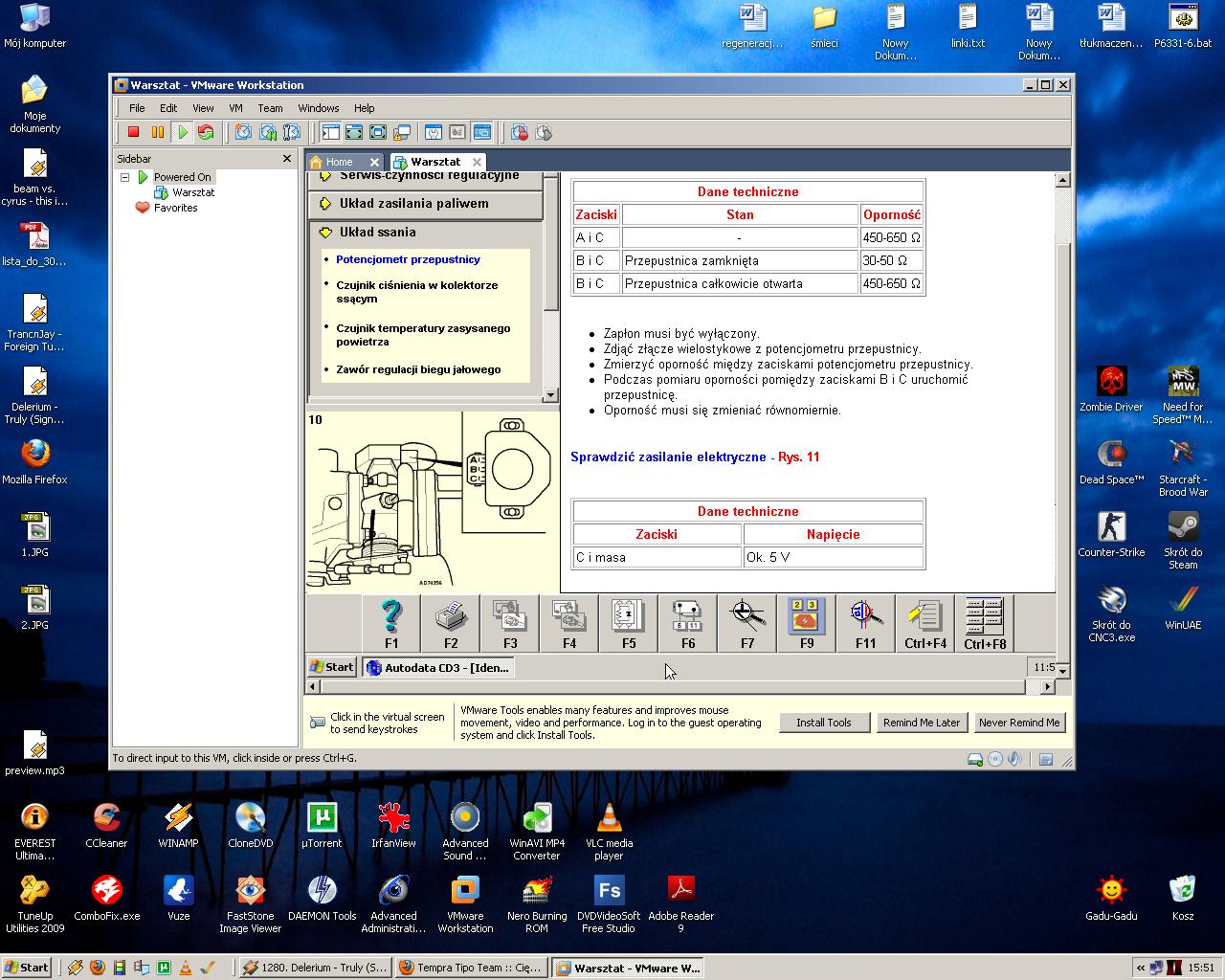Click the Autodata Ctrl+F8 icon

coord(985,623)
